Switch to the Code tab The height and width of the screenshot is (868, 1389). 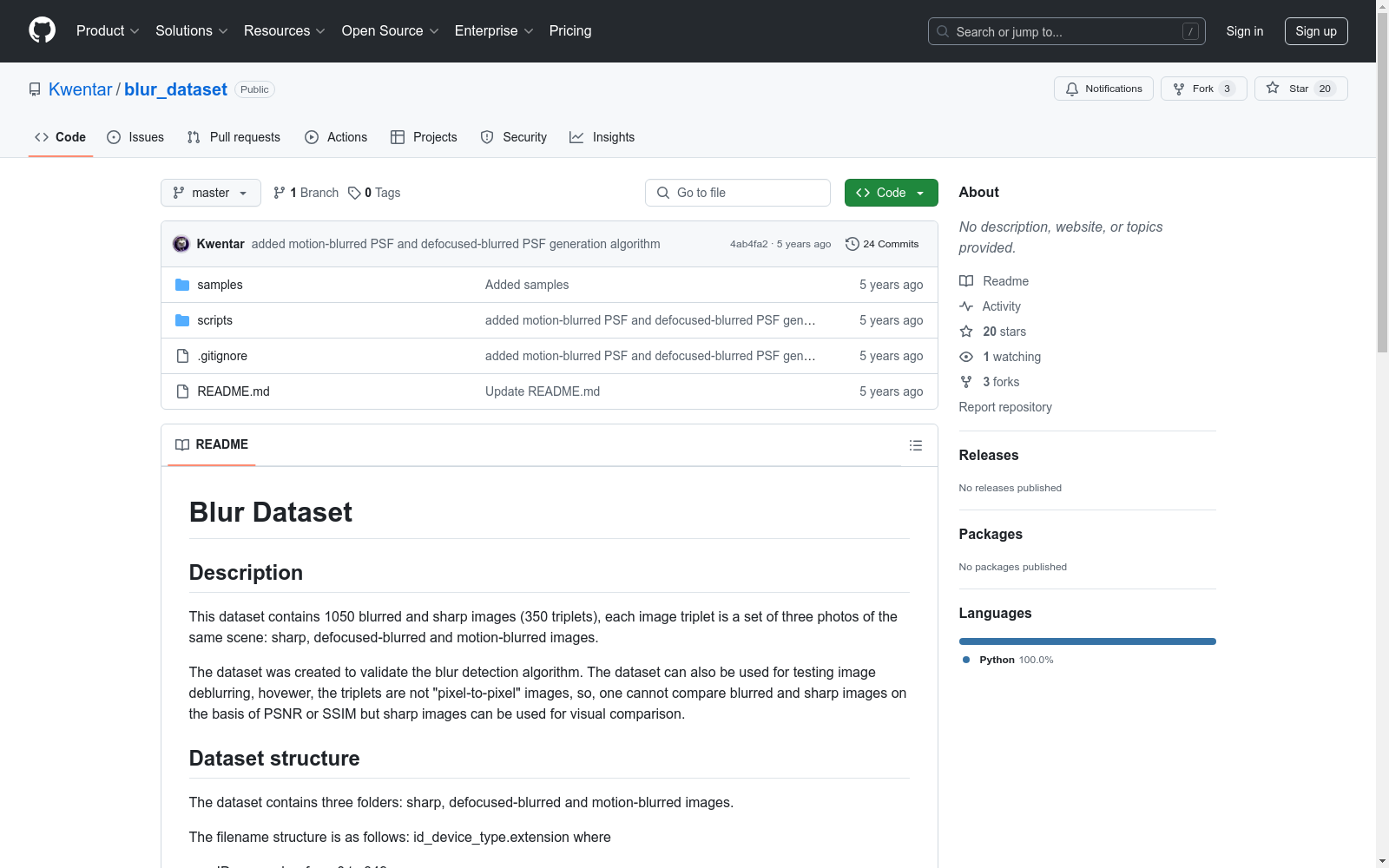[x=61, y=137]
